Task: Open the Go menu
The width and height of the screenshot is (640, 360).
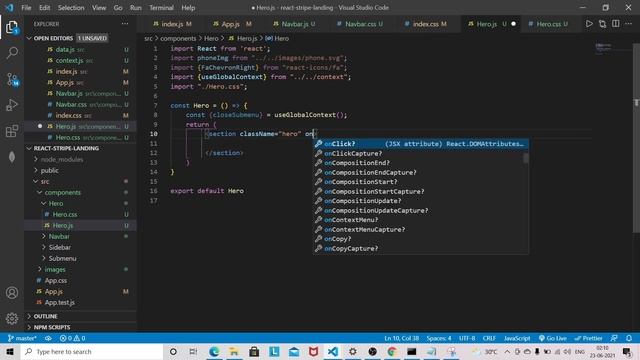Action: 118,8
